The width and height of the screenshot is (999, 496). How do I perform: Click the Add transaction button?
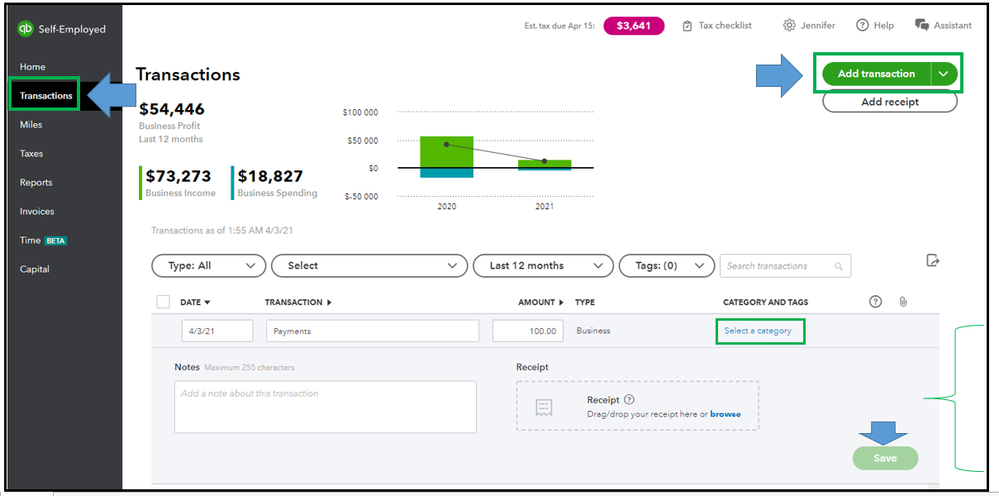click(x=876, y=74)
